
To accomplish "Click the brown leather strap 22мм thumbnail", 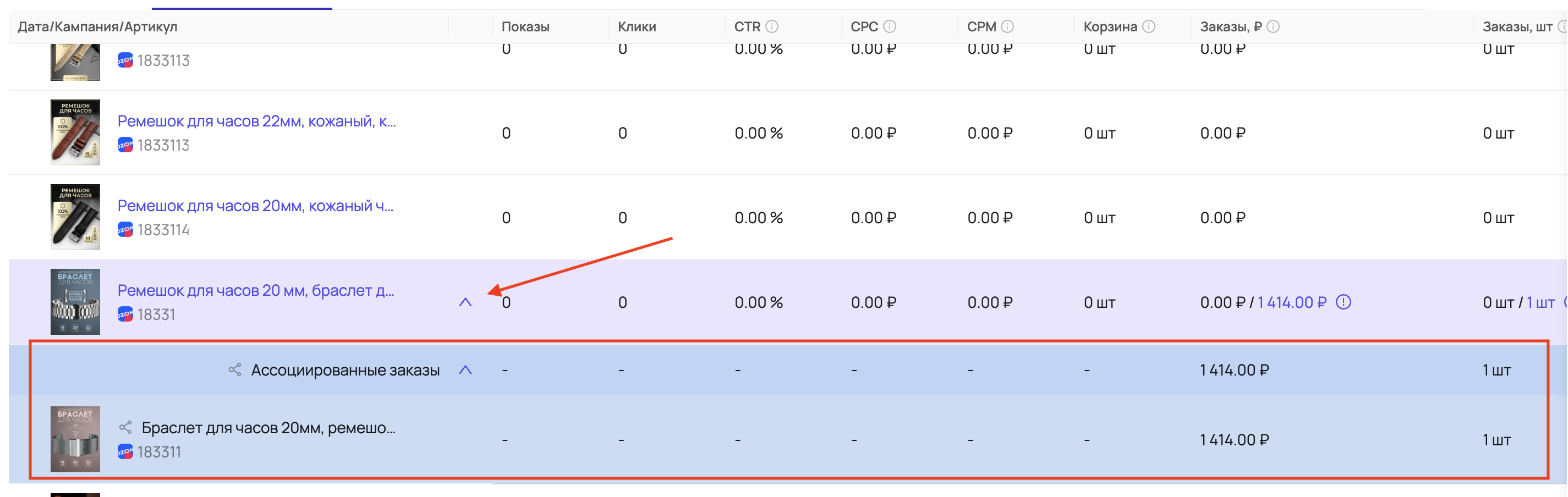I will (x=75, y=132).
